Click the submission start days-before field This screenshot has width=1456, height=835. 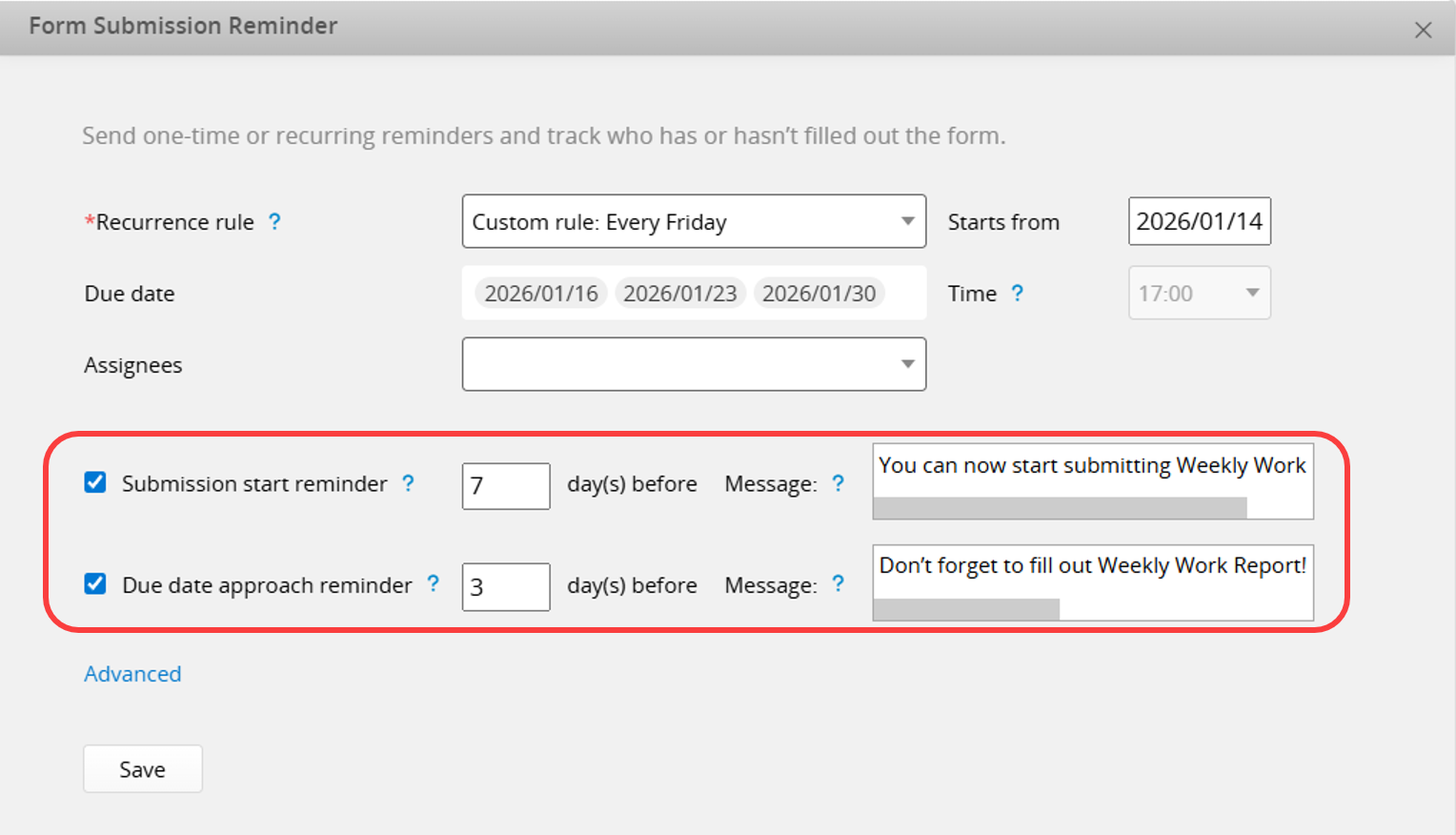coord(505,486)
